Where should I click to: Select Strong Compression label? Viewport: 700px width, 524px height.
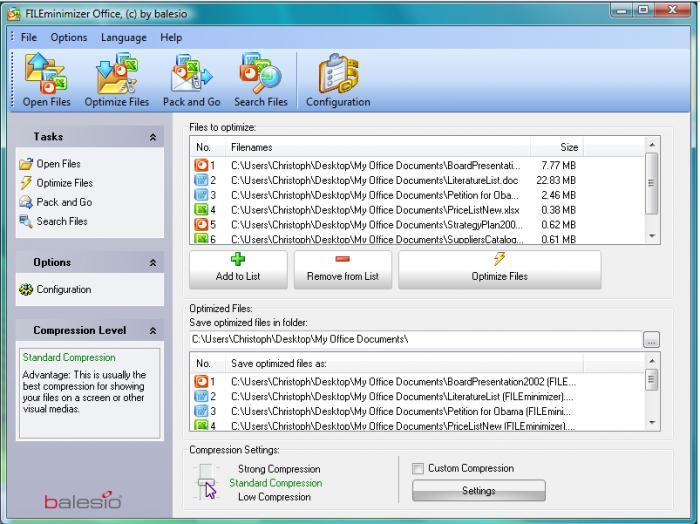[279, 469]
